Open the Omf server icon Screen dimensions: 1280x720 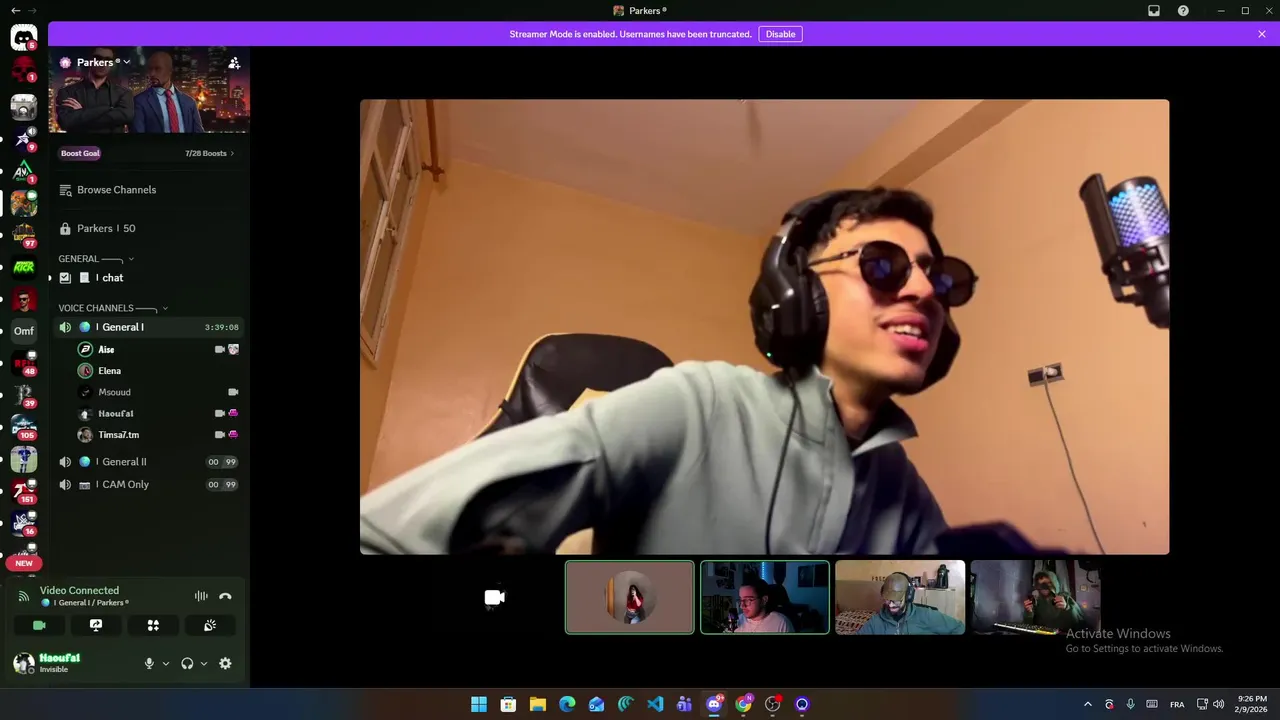[23, 331]
